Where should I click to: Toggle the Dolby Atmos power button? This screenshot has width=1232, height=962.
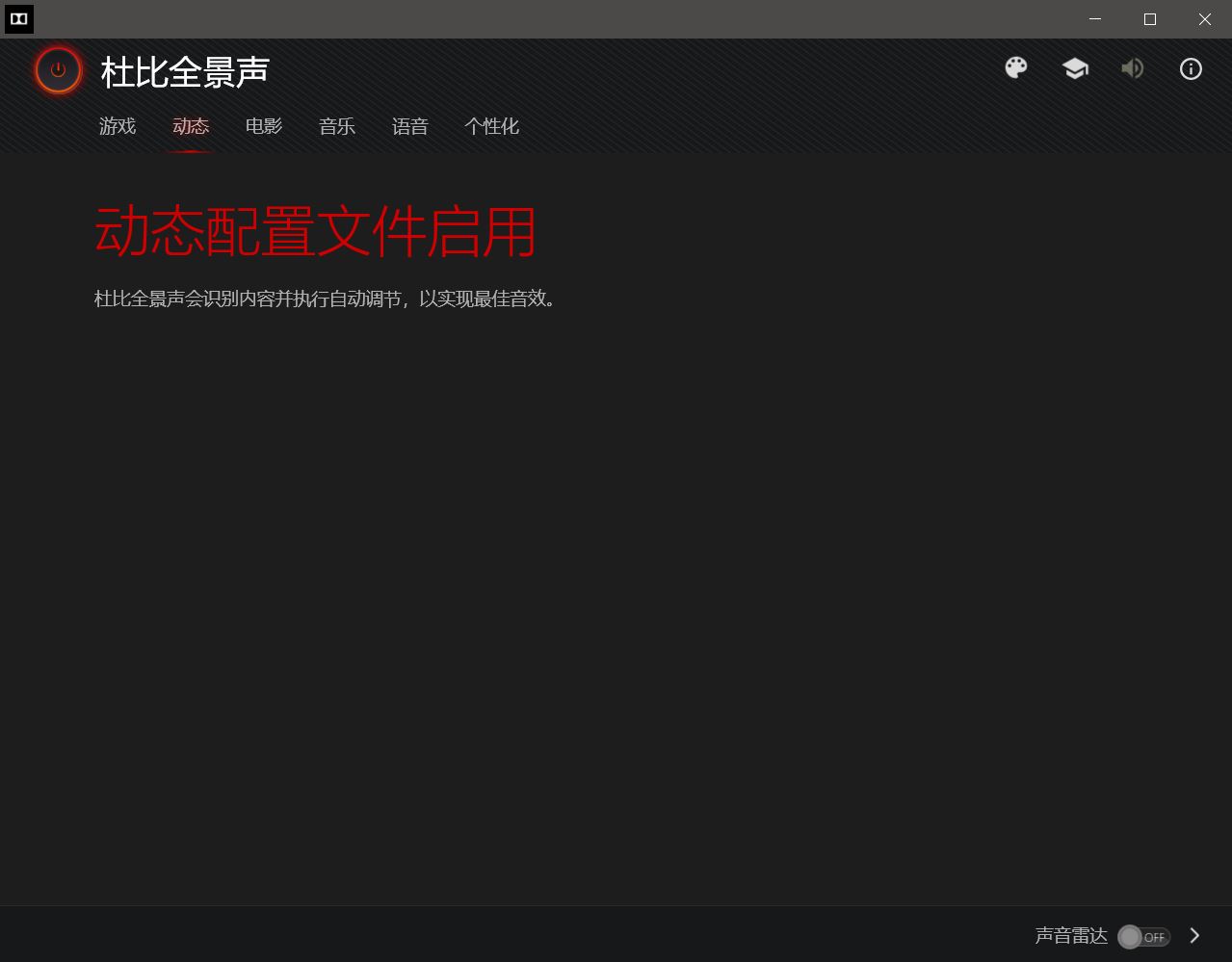tap(59, 70)
